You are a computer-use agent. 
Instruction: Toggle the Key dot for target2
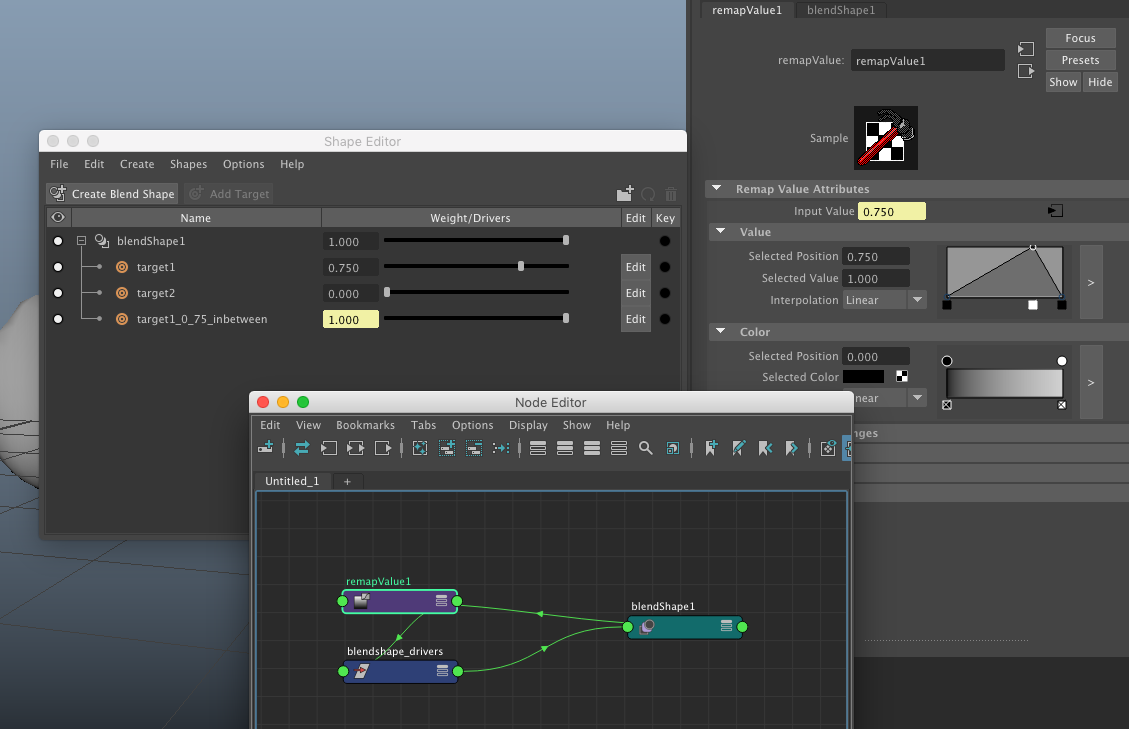coord(665,293)
